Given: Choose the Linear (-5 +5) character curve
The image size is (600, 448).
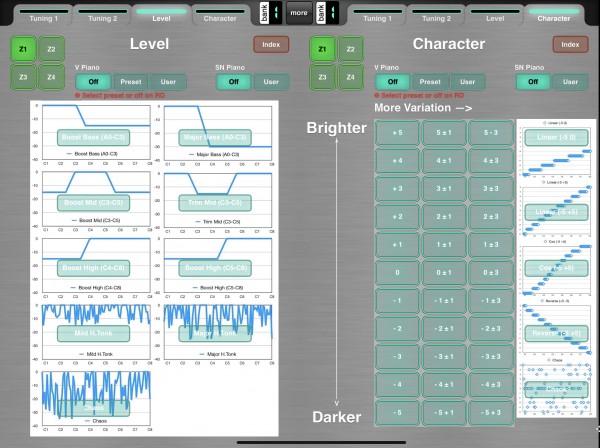Looking at the screenshot, I should [x=556, y=212].
